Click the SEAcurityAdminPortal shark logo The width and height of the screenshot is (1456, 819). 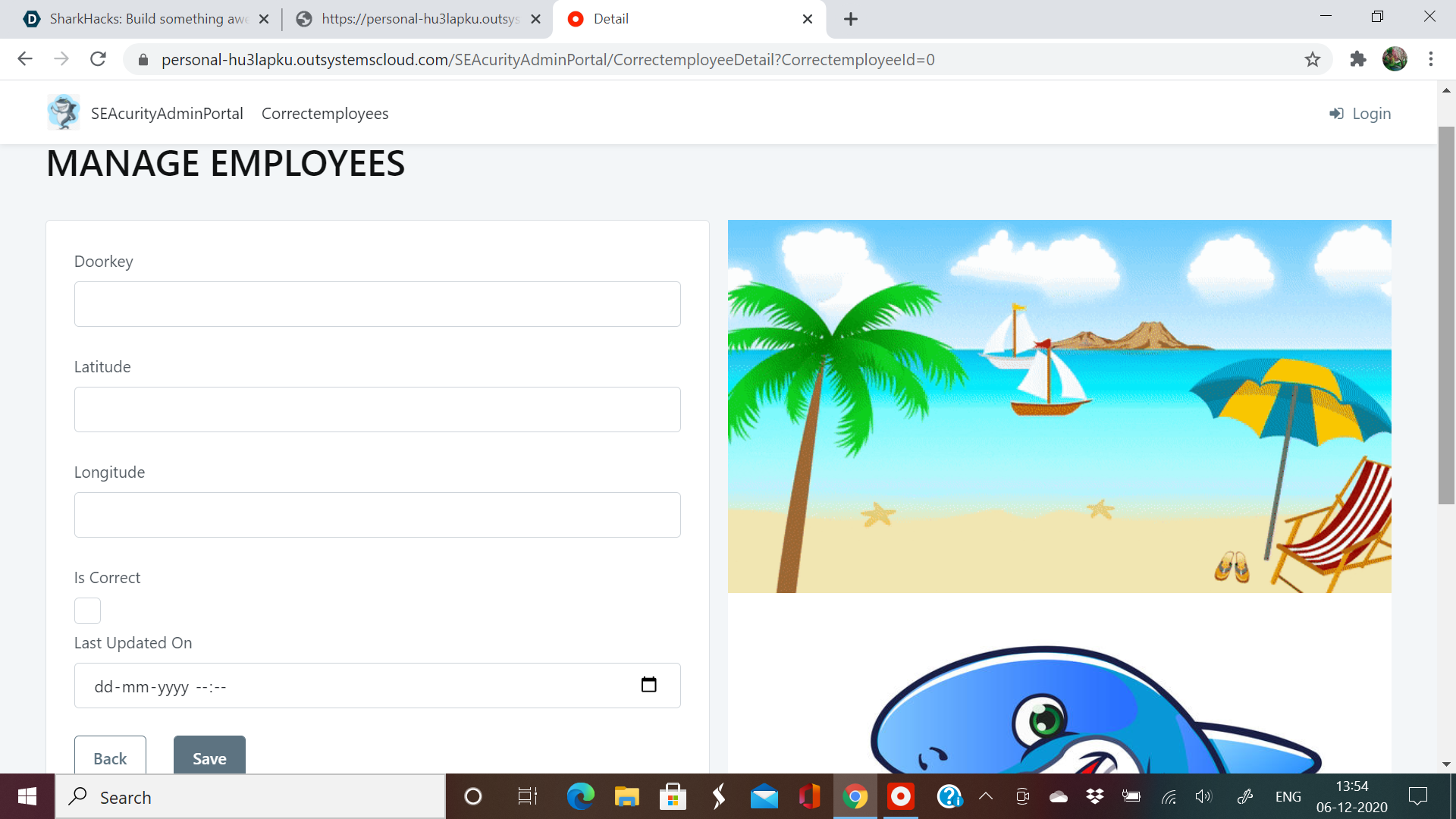tap(64, 112)
